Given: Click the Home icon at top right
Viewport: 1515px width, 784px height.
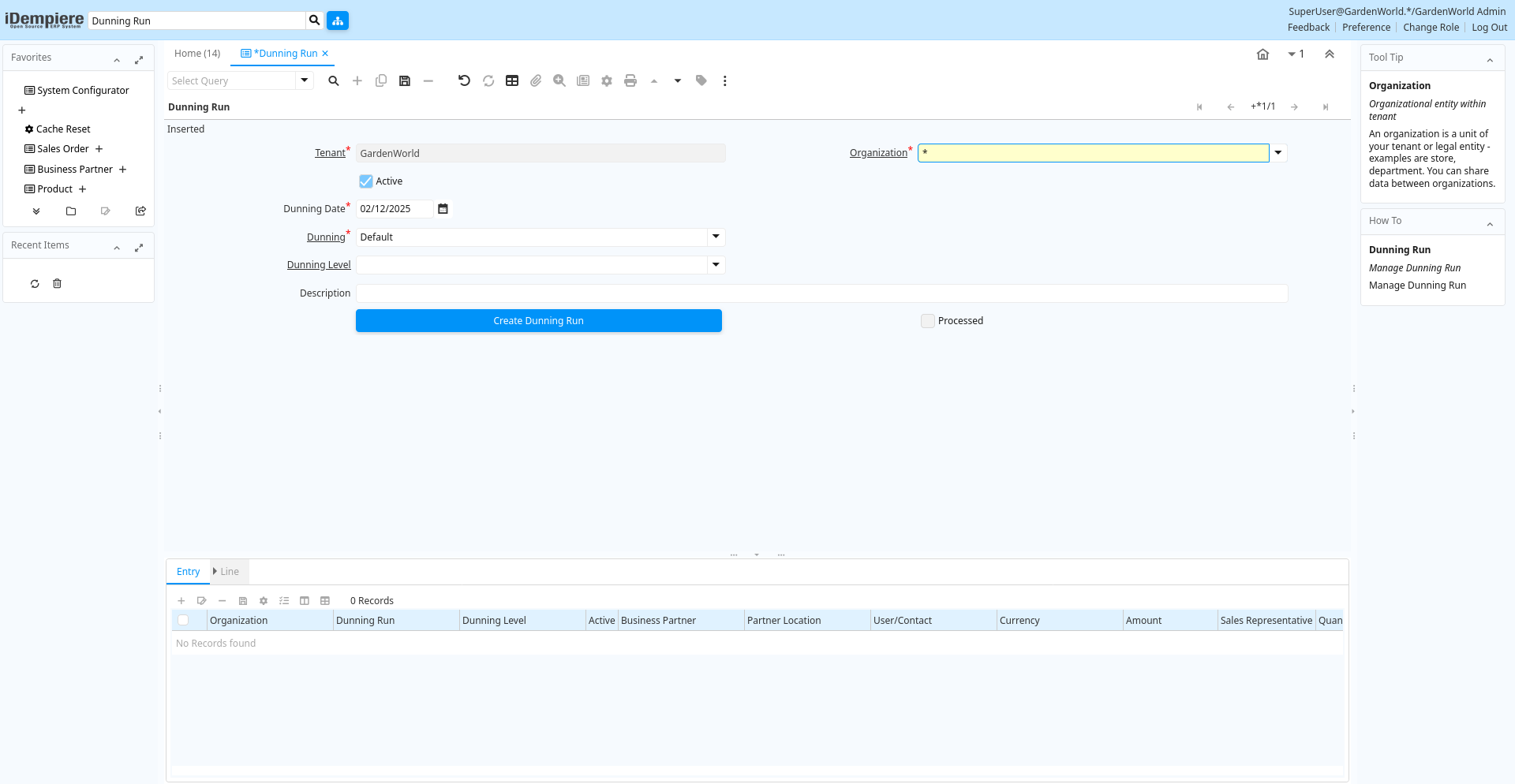Looking at the screenshot, I should tap(1262, 54).
